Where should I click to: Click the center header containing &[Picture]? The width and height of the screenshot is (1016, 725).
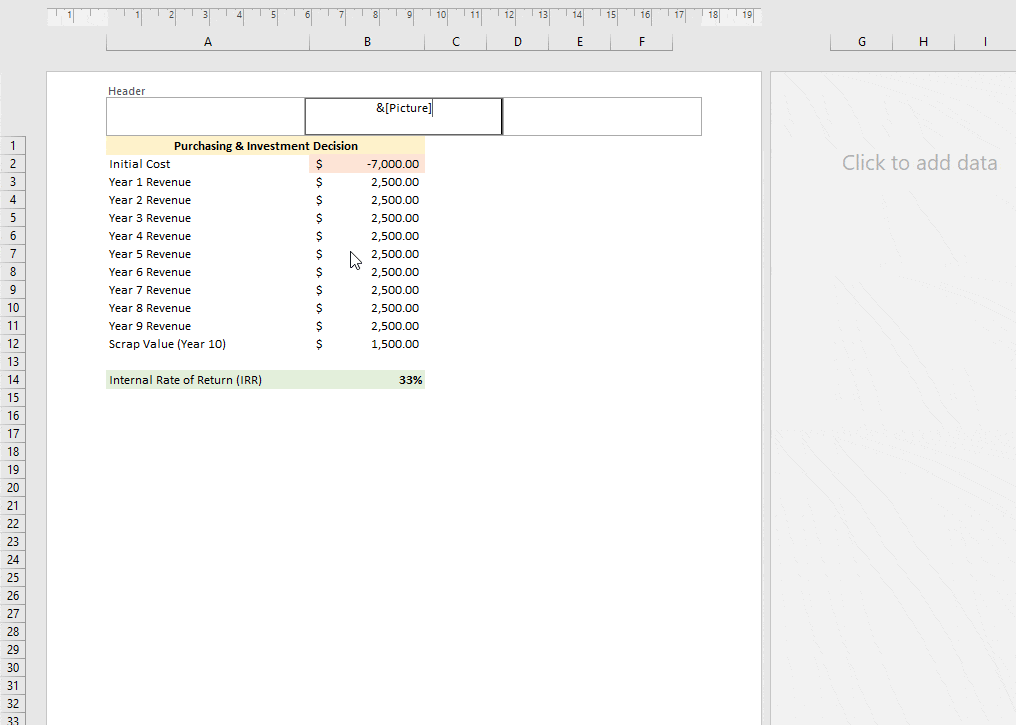point(403,116)
